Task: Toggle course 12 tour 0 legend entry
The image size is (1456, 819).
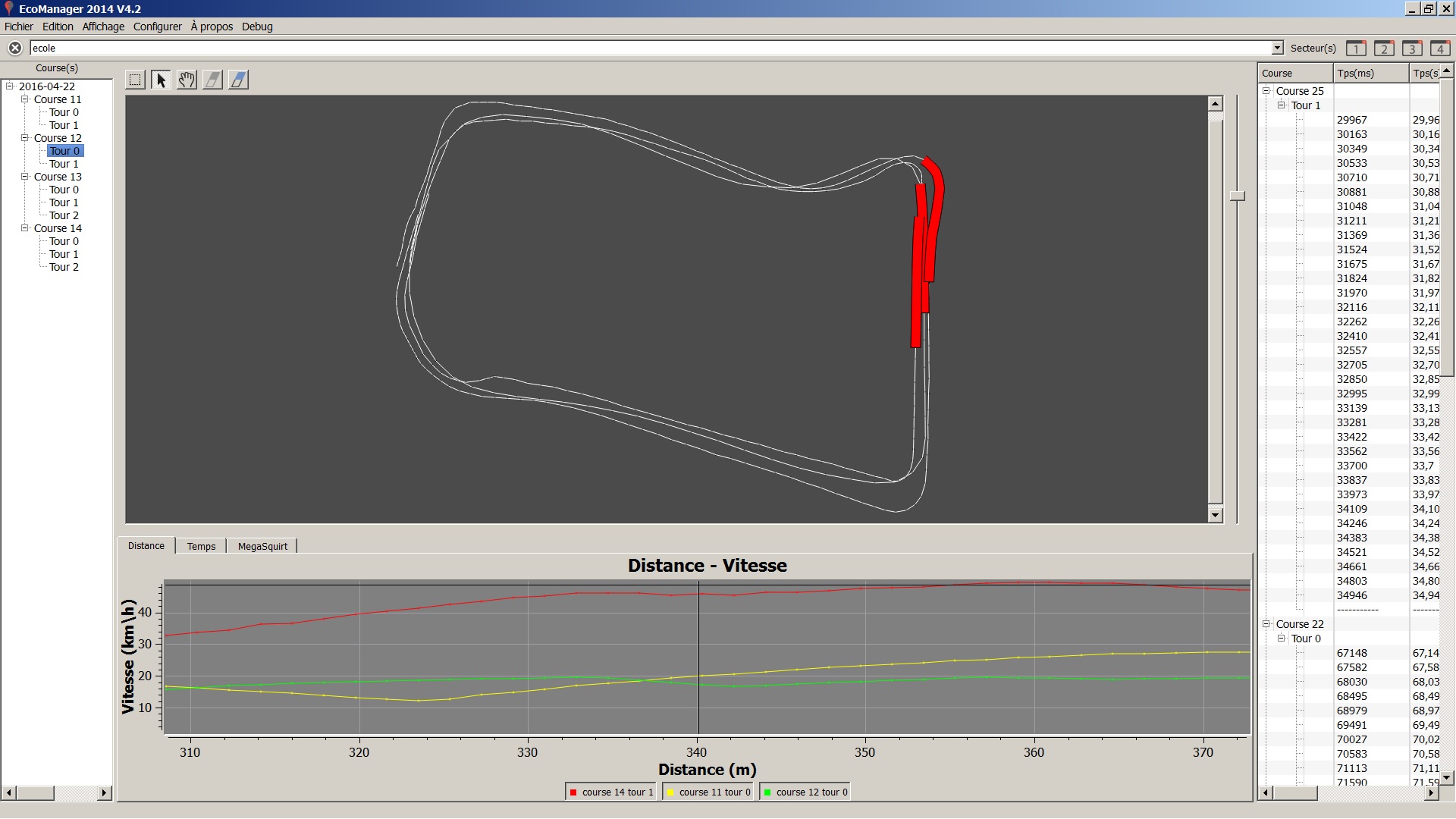Action: 805,792
